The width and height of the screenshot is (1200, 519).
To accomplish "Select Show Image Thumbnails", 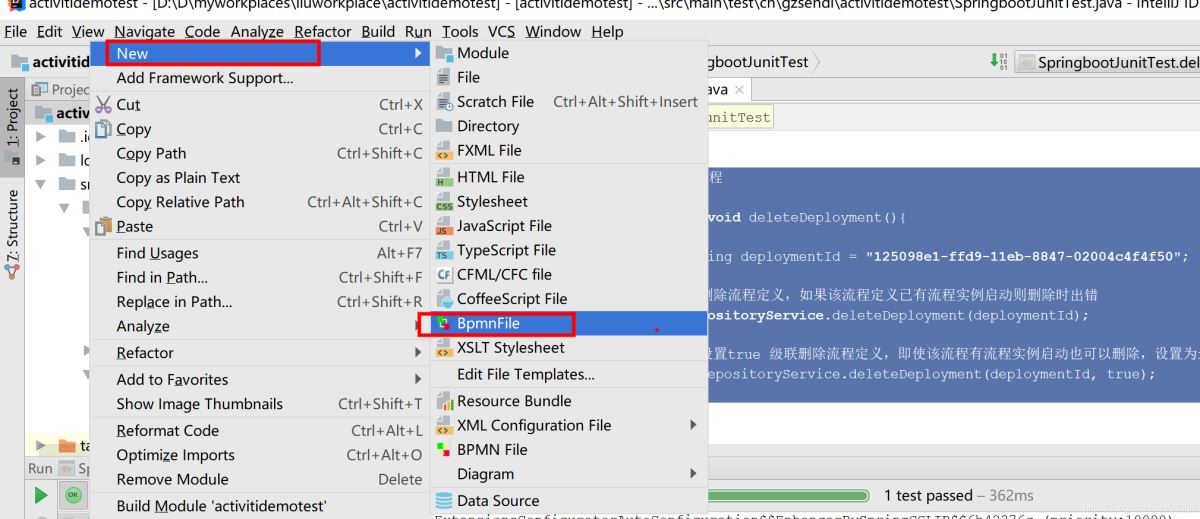I will point(260,404).
